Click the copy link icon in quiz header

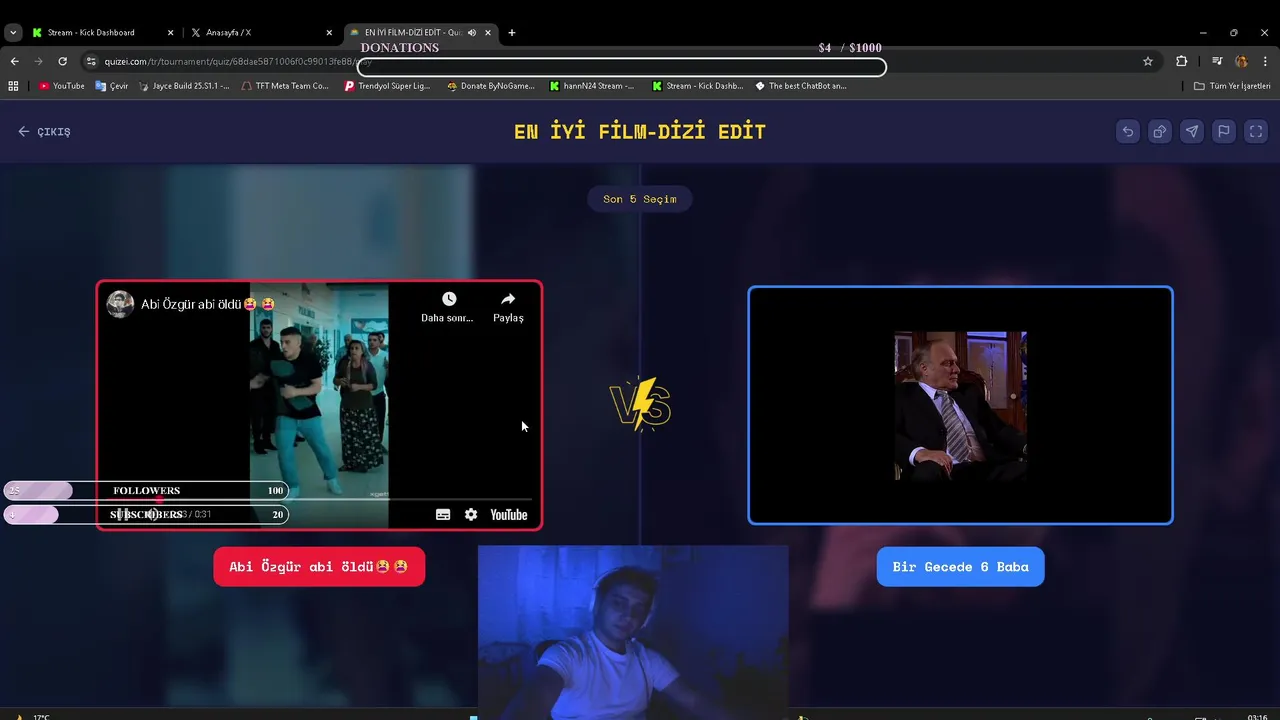point(1160,132)
